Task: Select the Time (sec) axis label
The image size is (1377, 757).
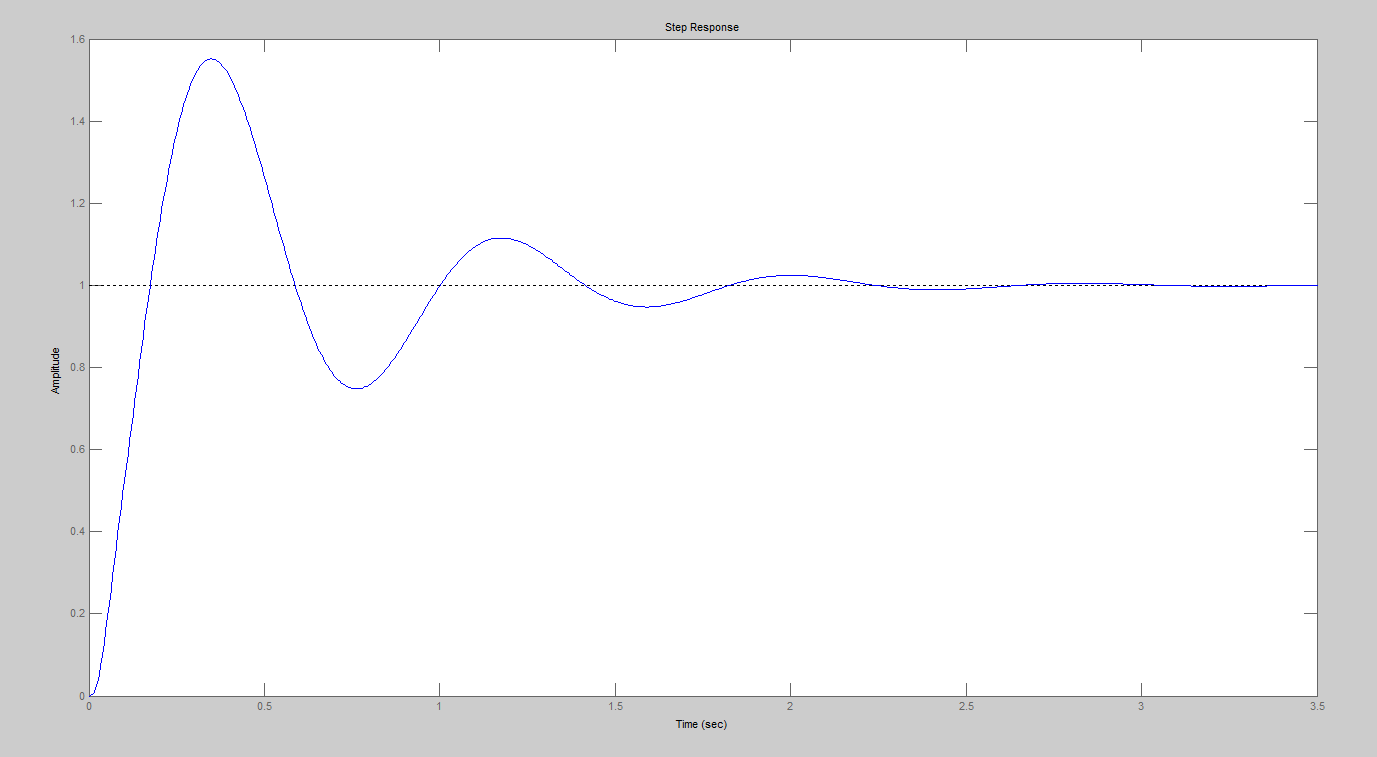Action: coord(703,725)
